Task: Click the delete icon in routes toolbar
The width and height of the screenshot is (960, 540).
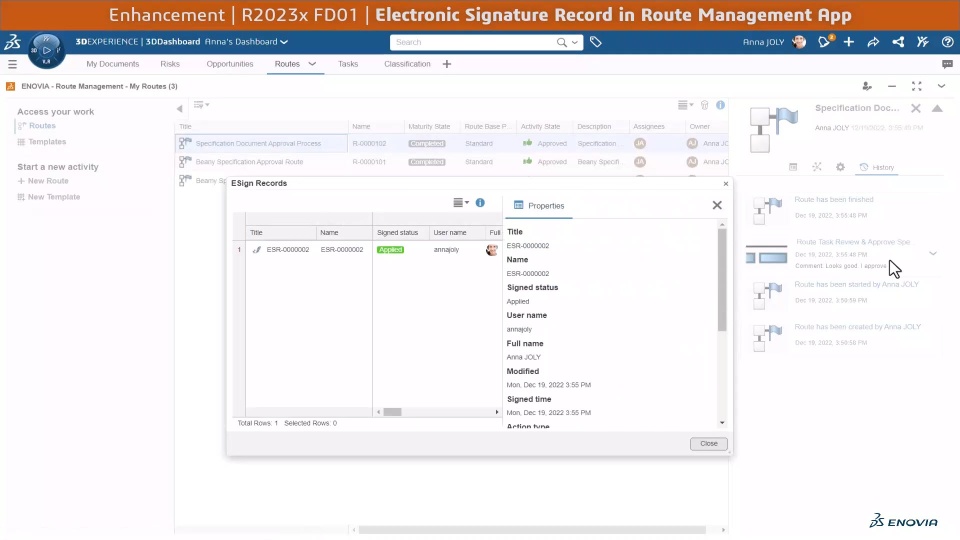Action: point(705,105)
